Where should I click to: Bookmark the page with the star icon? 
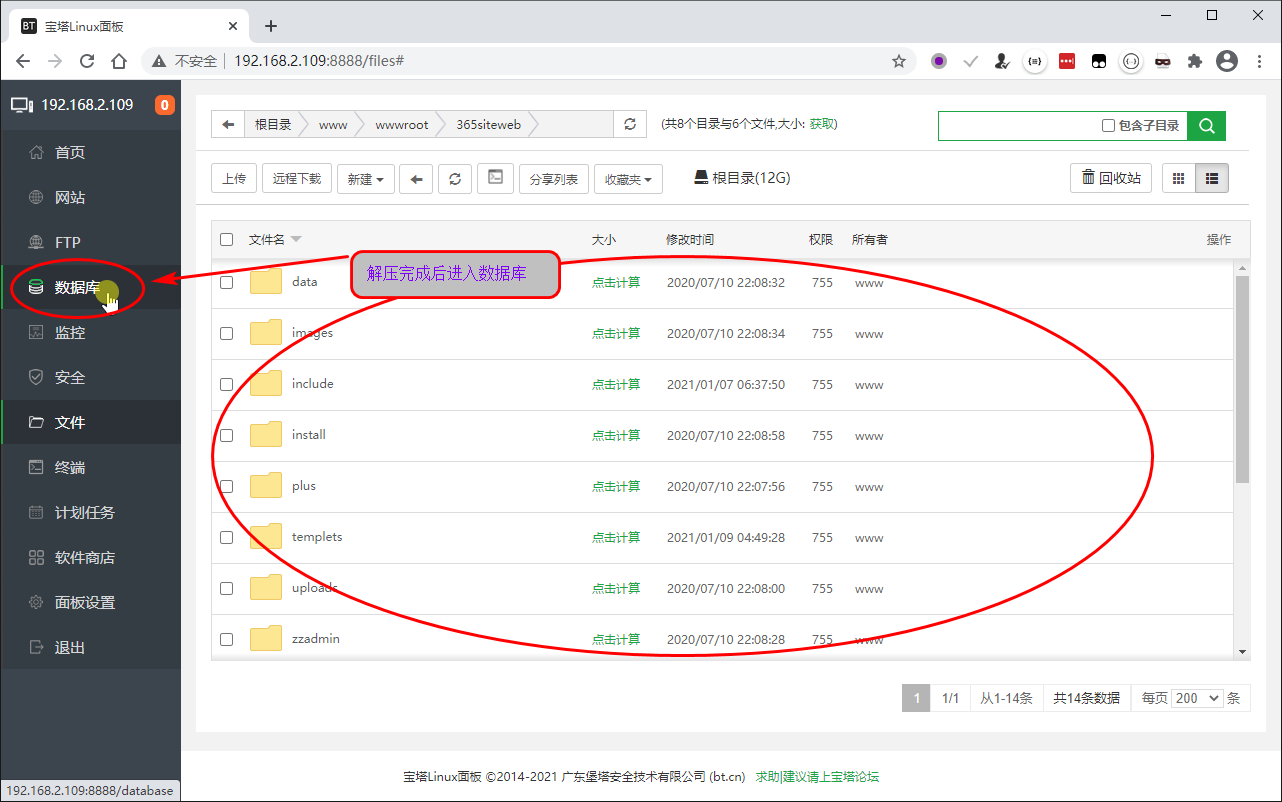(899, 61)
